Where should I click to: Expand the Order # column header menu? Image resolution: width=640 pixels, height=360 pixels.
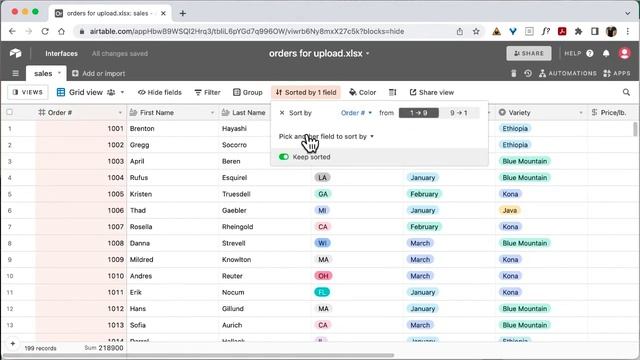click(x=120, y=113)
